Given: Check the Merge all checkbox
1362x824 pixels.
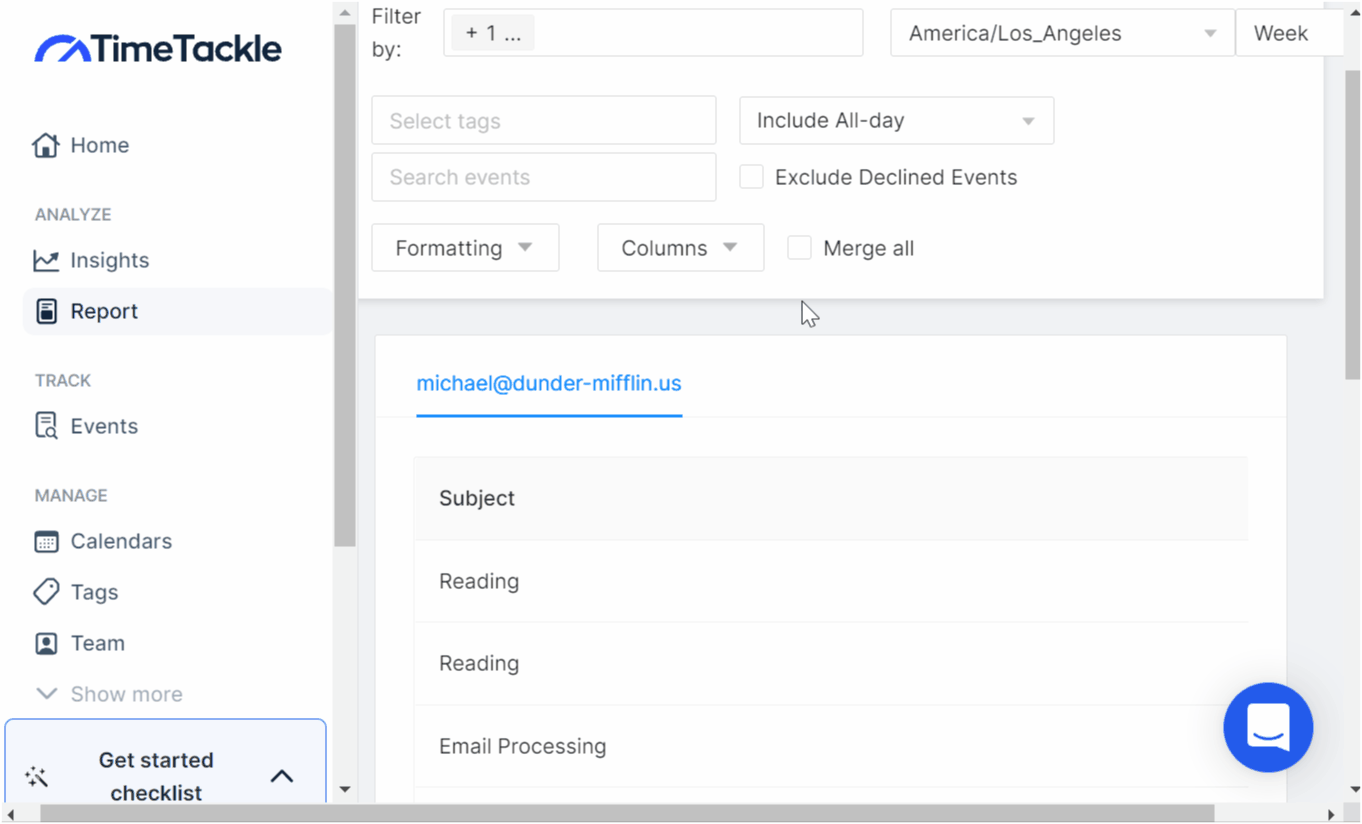Looking at the screenshot, I should [799, 248].
